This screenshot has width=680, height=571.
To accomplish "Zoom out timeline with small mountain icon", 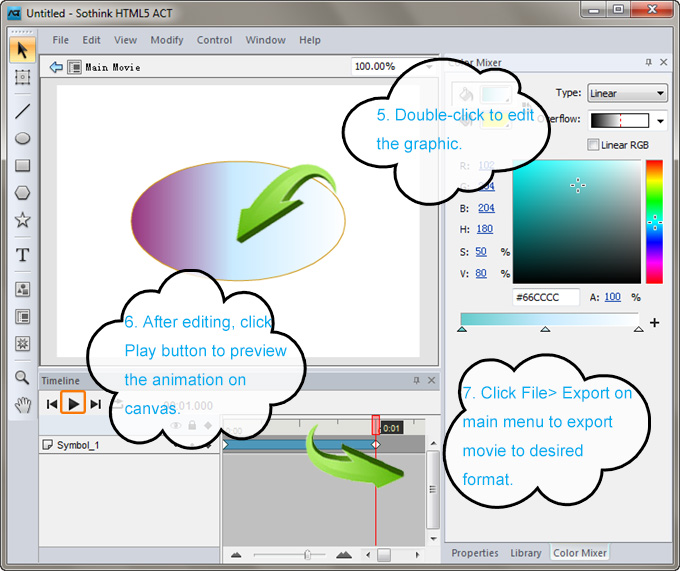I will click(236, 555).
